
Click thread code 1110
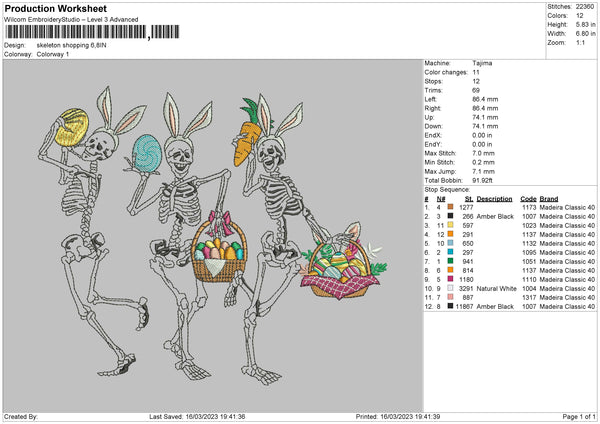pyautogui.click(x=529, y=279)
